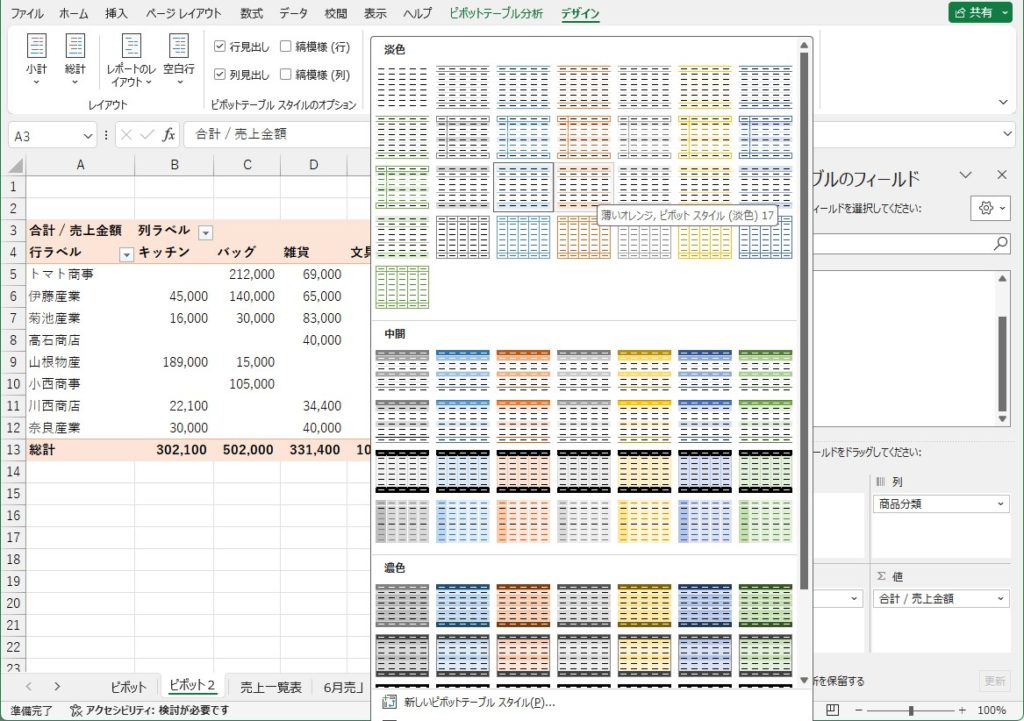The width and height of the screenshot is (1024, 721).
Task: Open the 総計 (Grand Totals) layout menu
Action: [76, 58]
